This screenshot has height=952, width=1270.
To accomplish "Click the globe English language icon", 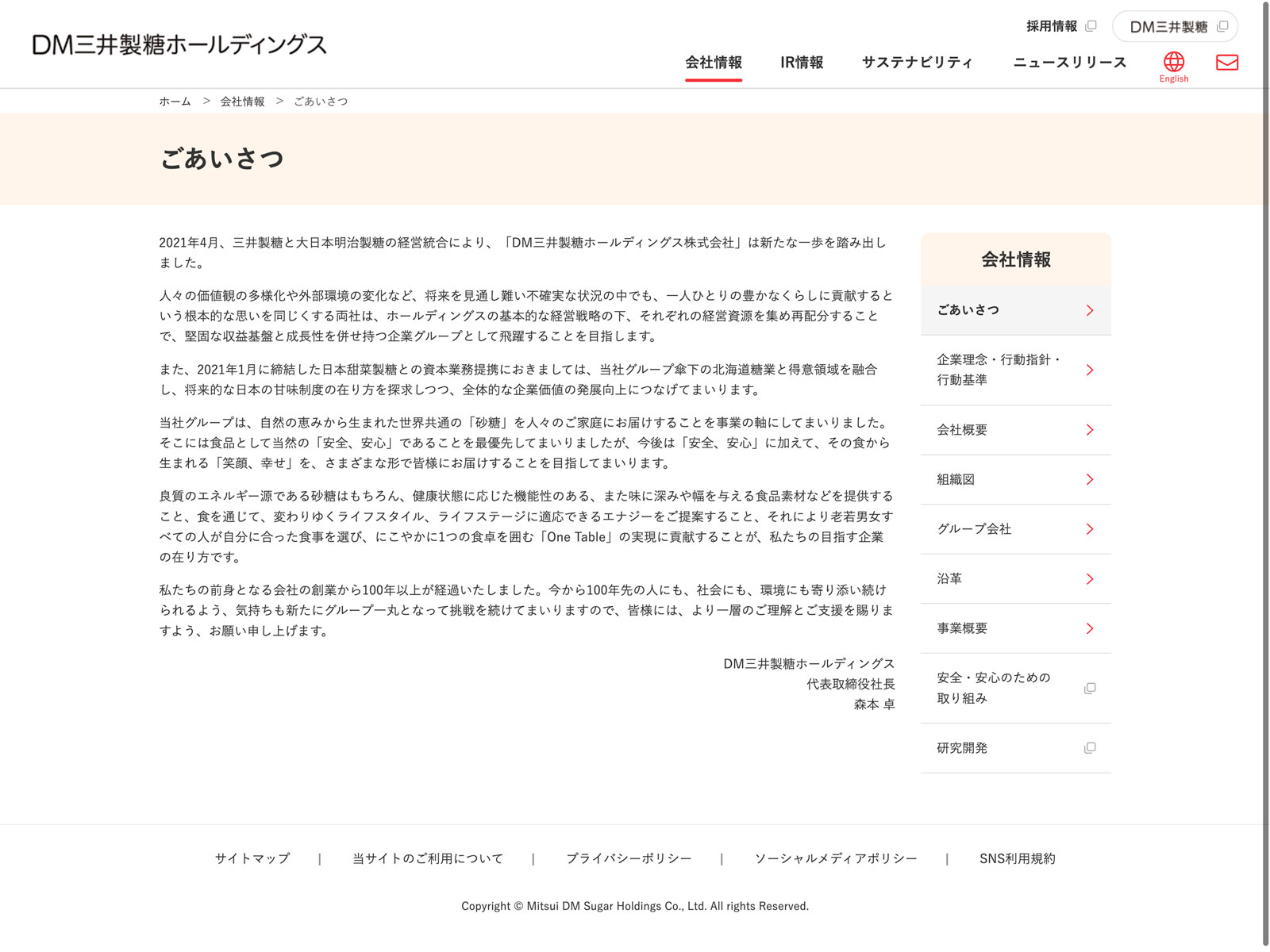I will point(1173,63).
